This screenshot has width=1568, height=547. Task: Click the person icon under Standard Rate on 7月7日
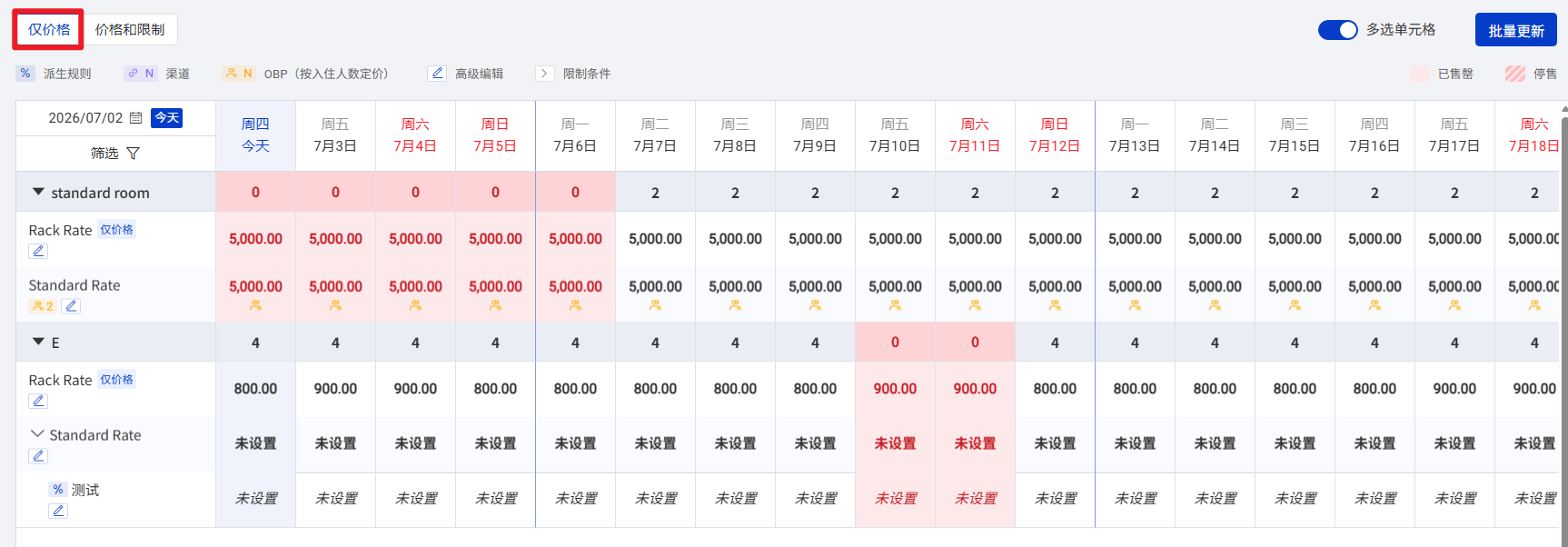655,306
